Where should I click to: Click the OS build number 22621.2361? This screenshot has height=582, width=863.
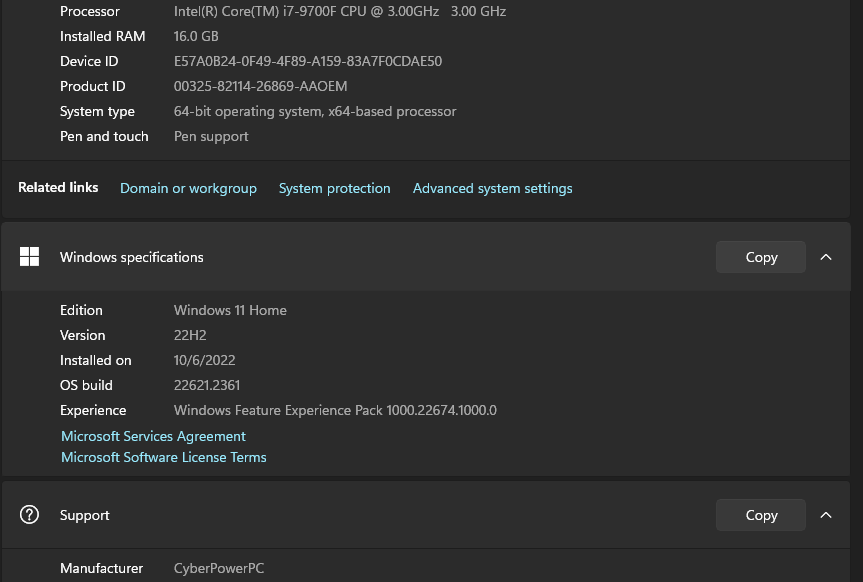tap(207, 385)
